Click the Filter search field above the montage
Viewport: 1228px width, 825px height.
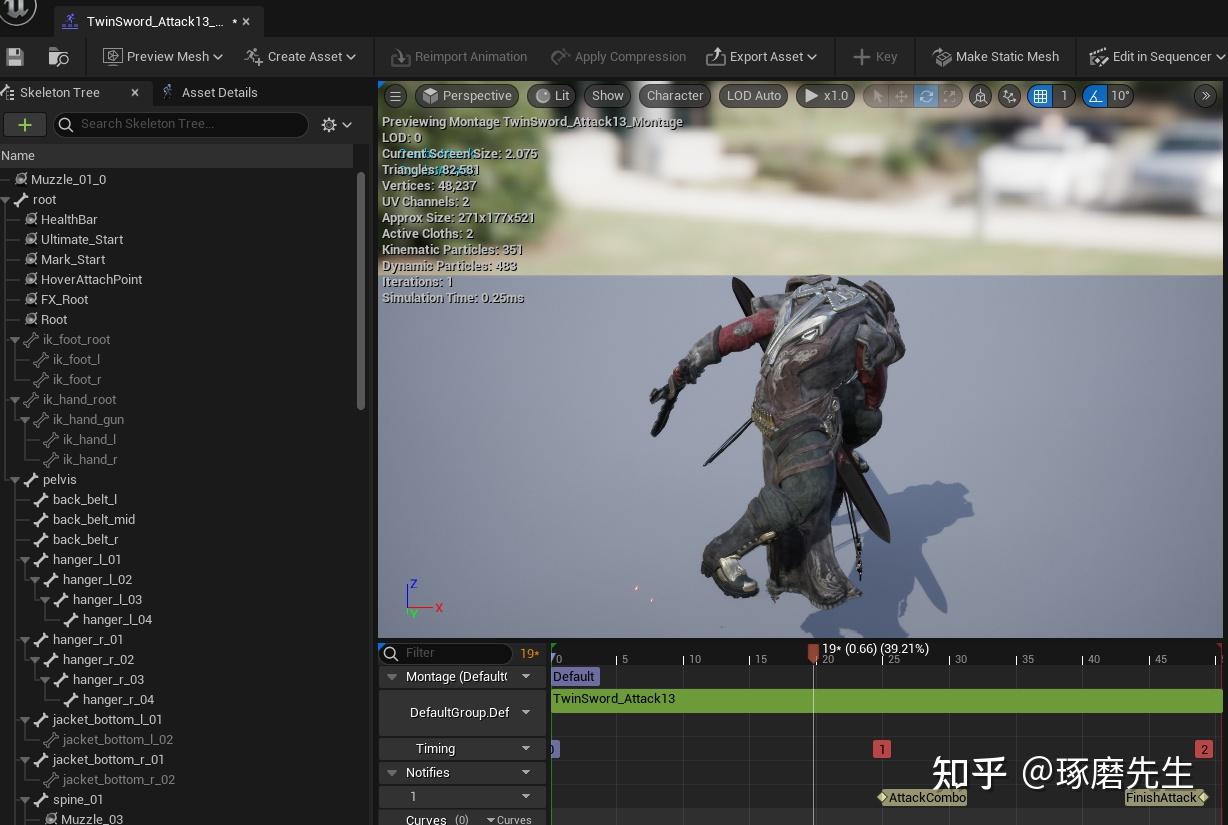pyautogui.click(x=448, y=653)
